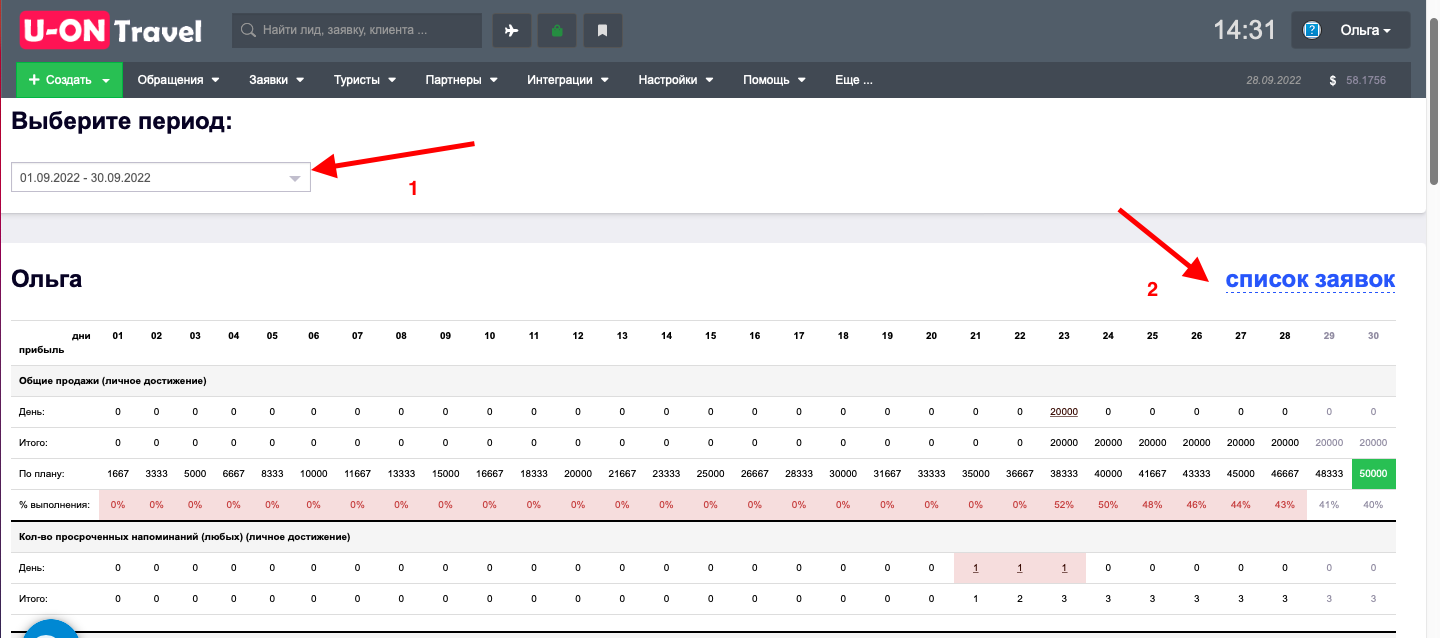Click the underlined 20000 day value
1440x638 pixels.
[1064, 412]
